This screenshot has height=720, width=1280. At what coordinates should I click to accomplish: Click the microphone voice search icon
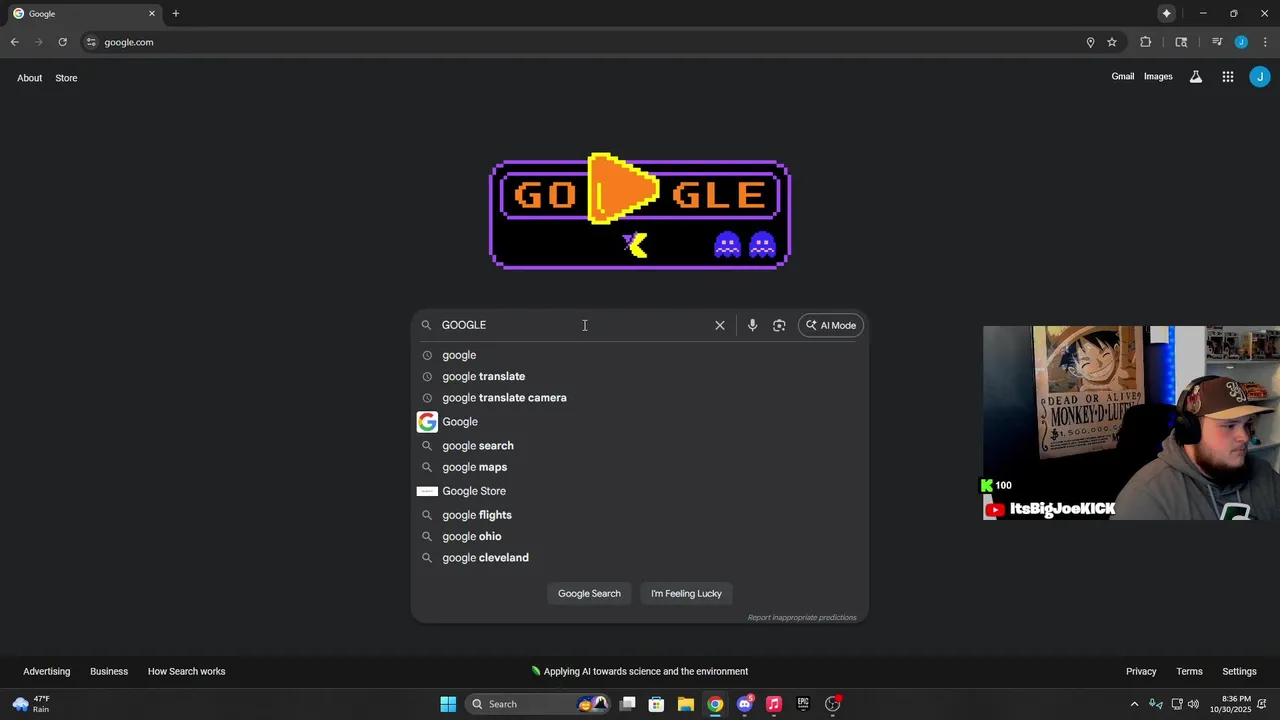click(x=752, y=325)
